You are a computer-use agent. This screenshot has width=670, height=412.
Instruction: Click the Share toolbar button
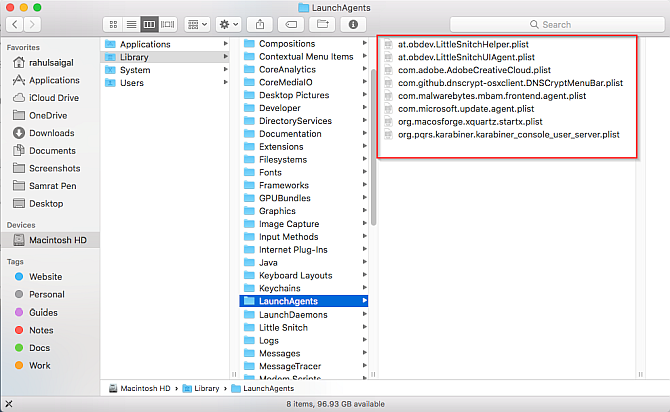(x=260, y=24)
